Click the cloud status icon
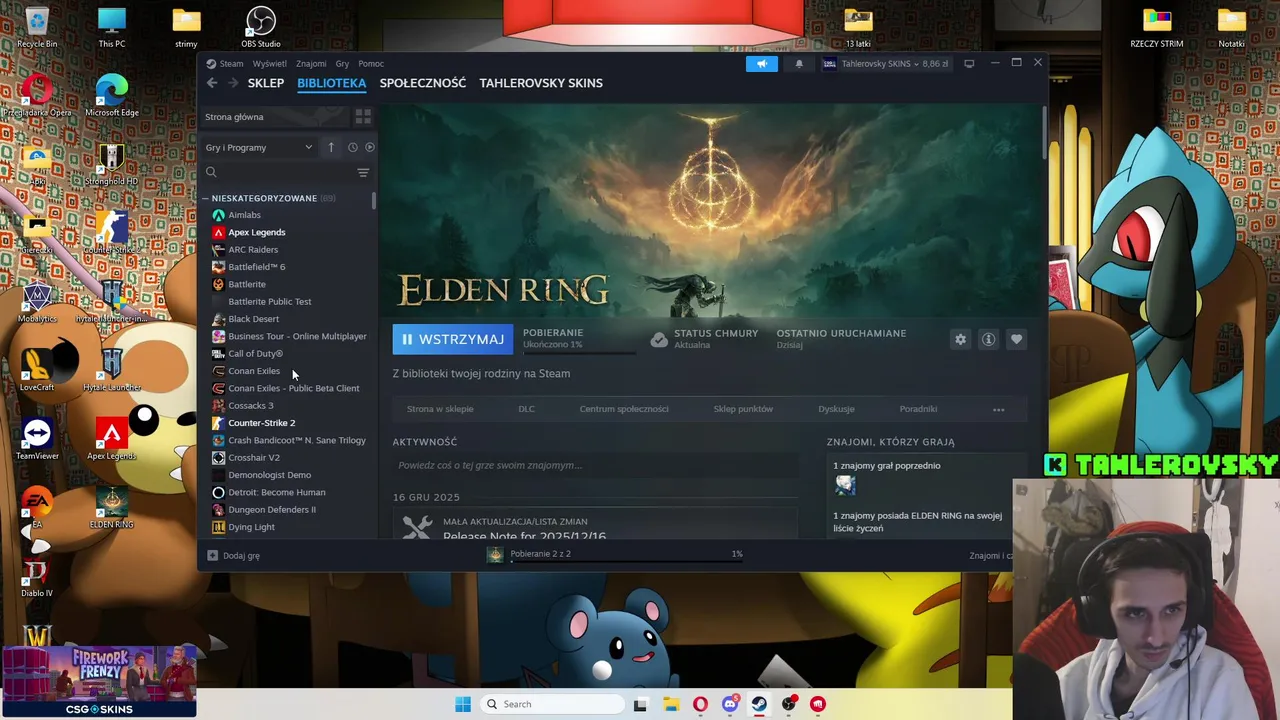 [x=658, y=339]
